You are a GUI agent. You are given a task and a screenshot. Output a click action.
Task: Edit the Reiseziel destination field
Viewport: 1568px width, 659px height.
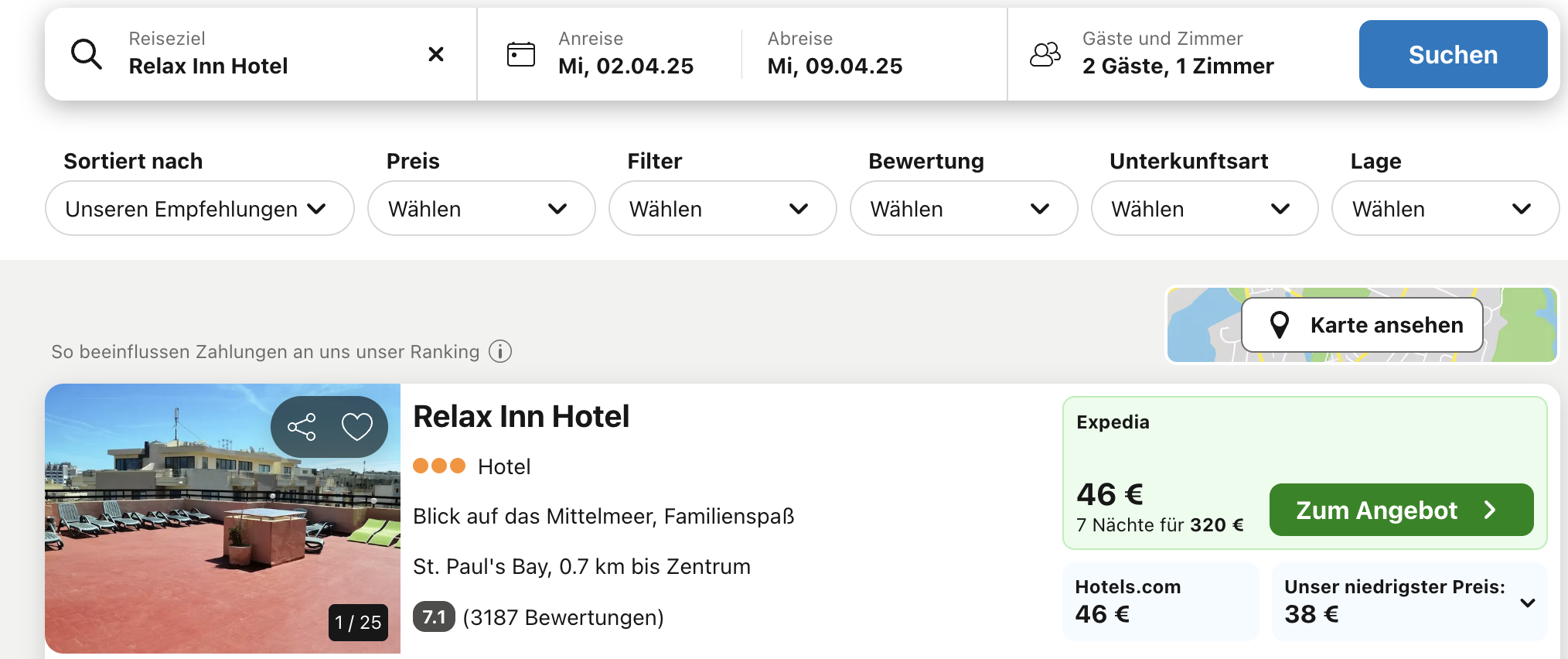pos(261,54)
